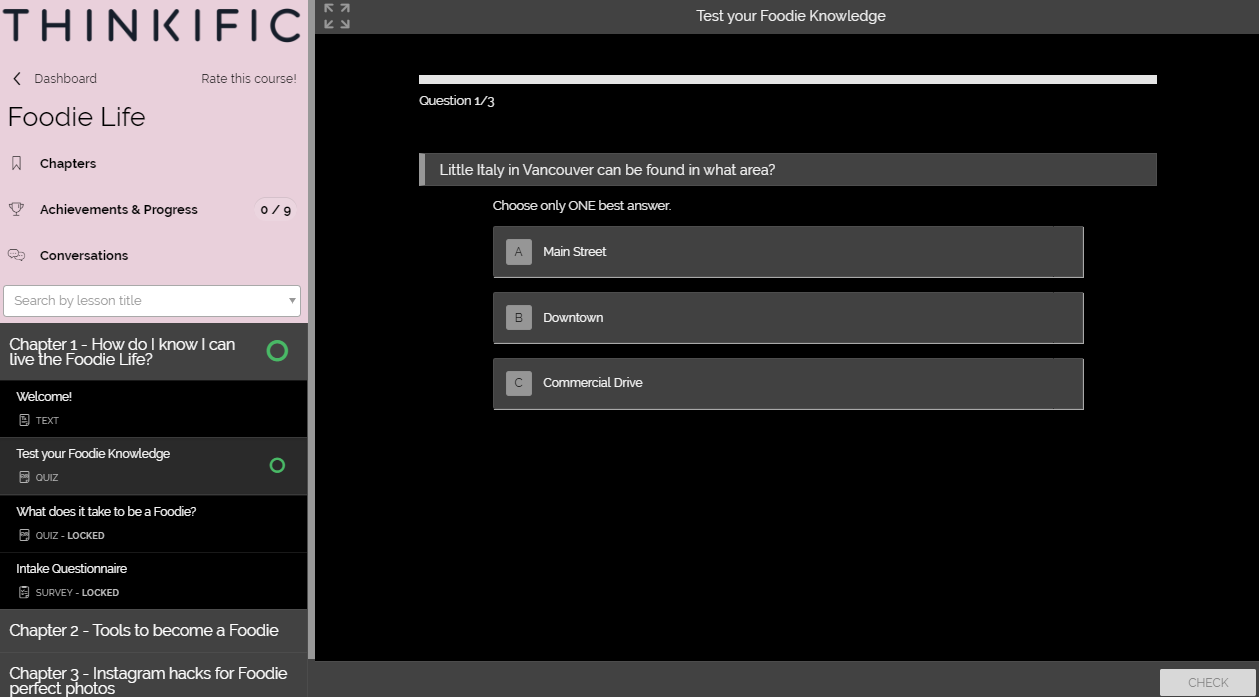Click the back chevron beside Dashboard
Screen dimensions: 1259x697
(17, 78)
